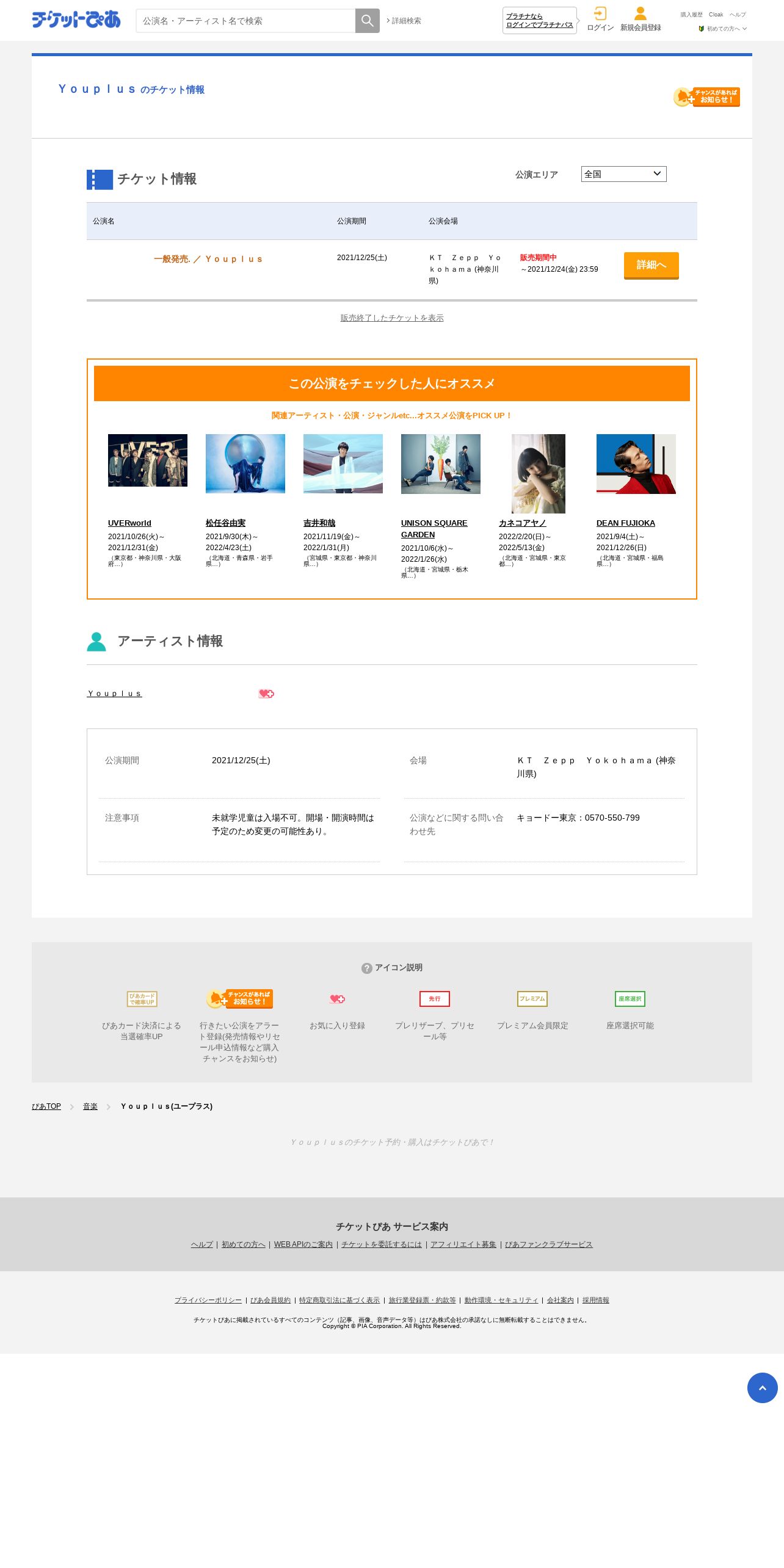Click the 吉井和哉 thumbnail image
This screenshot has height=1568, width=784.
[343, 463]
